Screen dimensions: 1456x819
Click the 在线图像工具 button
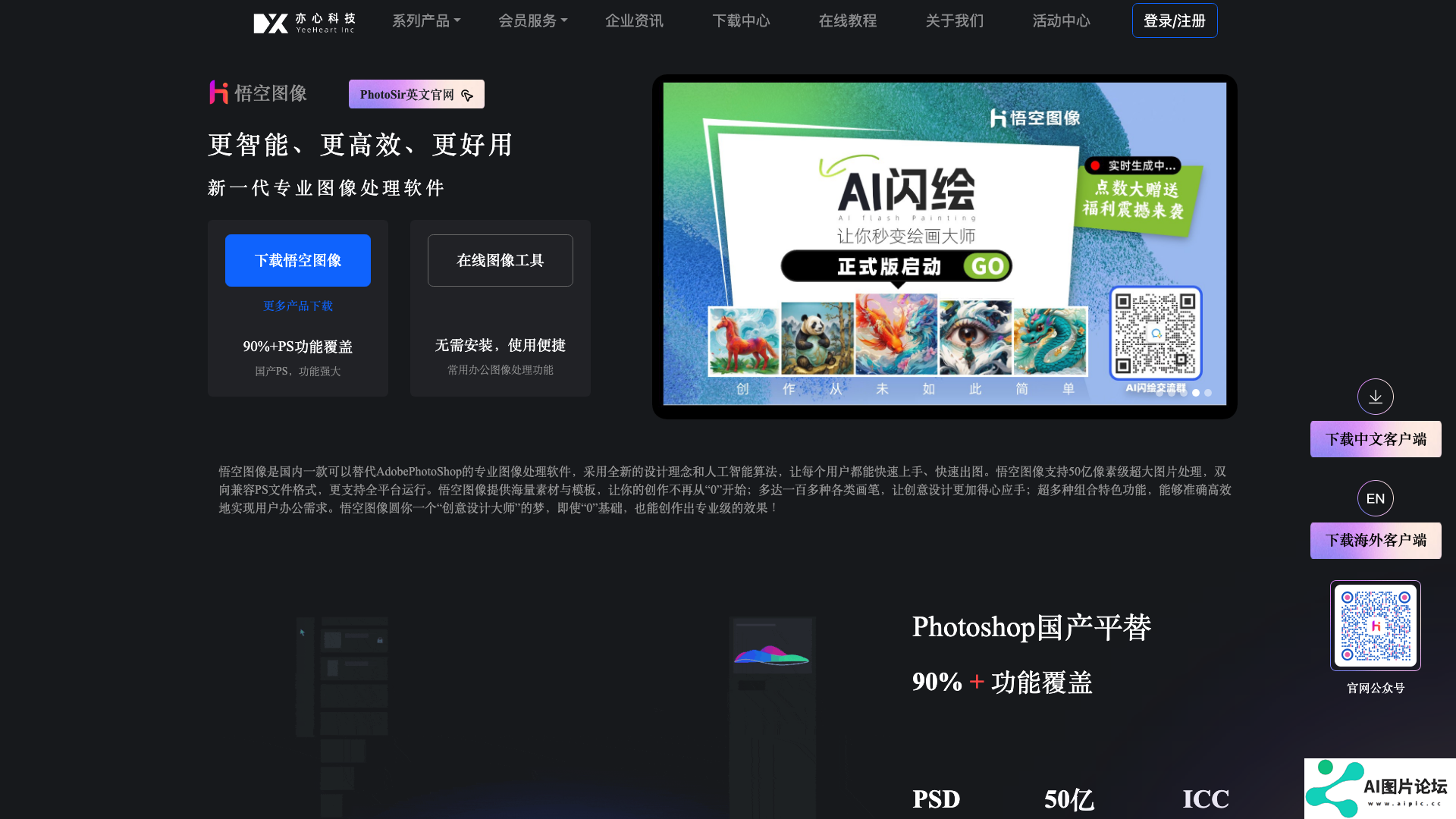pos(500,260)
